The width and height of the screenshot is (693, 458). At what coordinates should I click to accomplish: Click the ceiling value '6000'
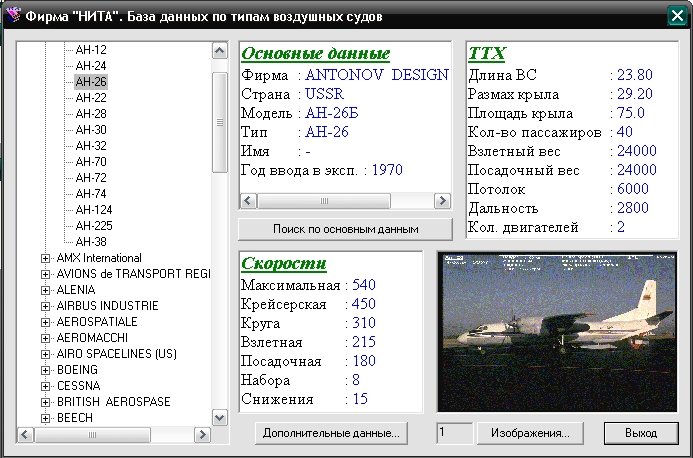pyautogui.click(x=632, y=189)
